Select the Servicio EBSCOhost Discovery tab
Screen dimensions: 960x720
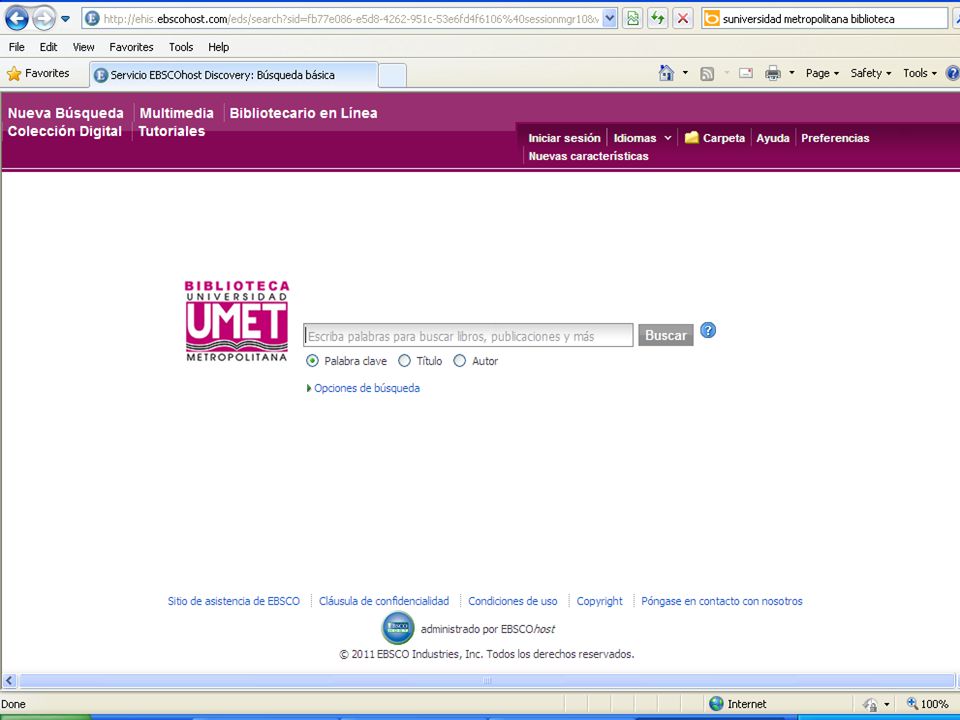[x=234, y=75]
